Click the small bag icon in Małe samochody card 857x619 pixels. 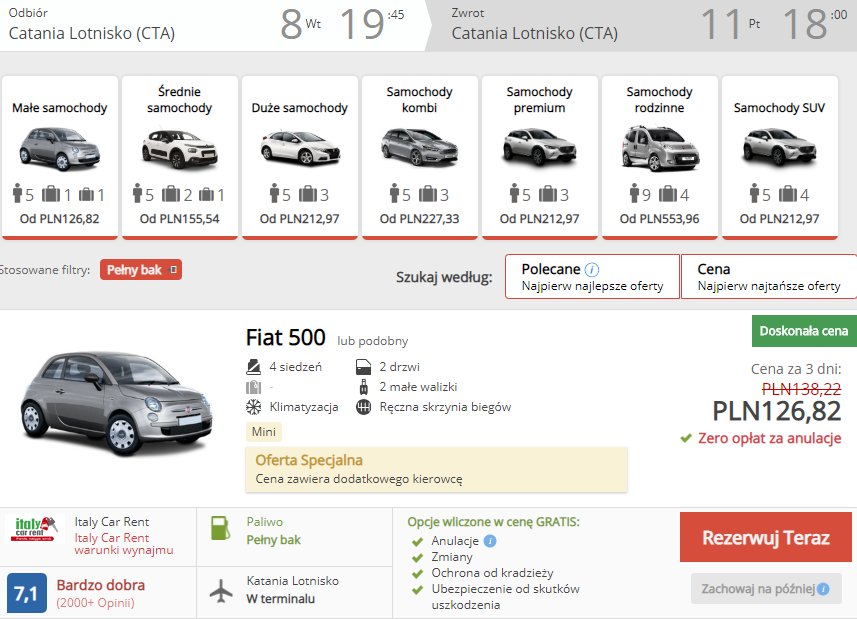point(86,194)
